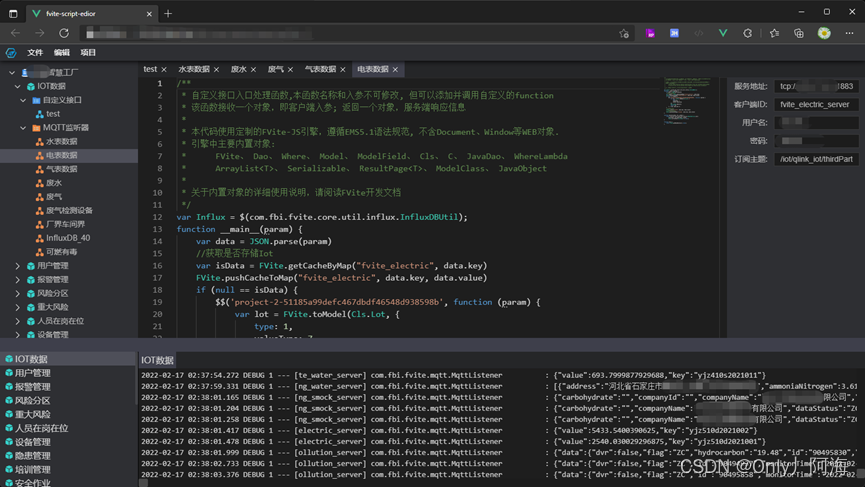Open the green V extension icon
Image resolution: width=865 pixels, height=487 pixels.
(x=723, y=33)
